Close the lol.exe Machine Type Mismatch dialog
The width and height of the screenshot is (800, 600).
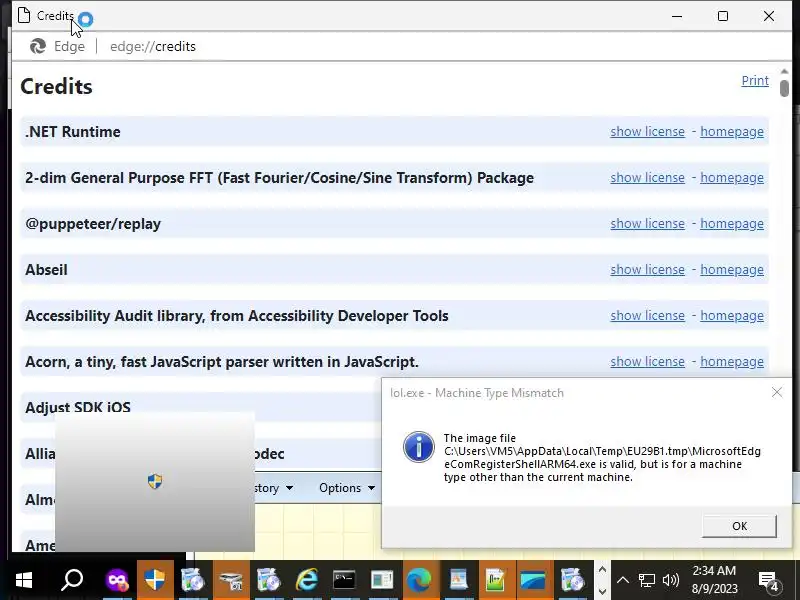tap(777, 392)
